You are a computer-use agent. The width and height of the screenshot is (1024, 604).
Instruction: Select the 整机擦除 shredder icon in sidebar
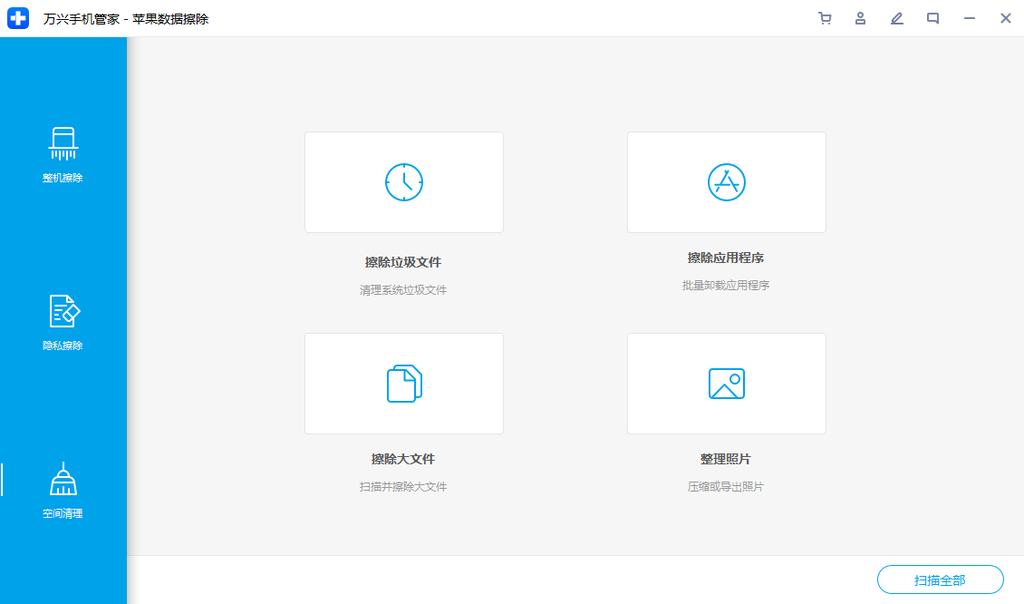click(x=63, y=142)
